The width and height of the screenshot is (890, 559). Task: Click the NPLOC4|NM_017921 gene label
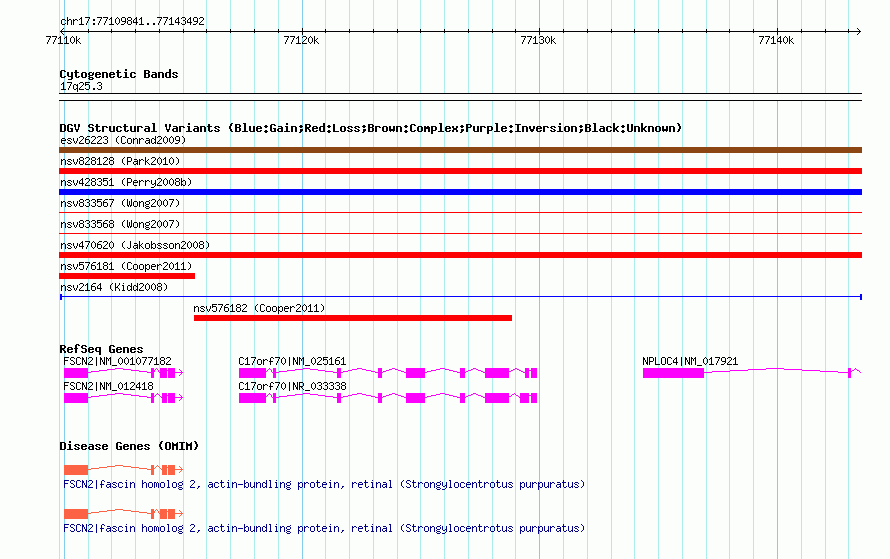click(690, 361)
